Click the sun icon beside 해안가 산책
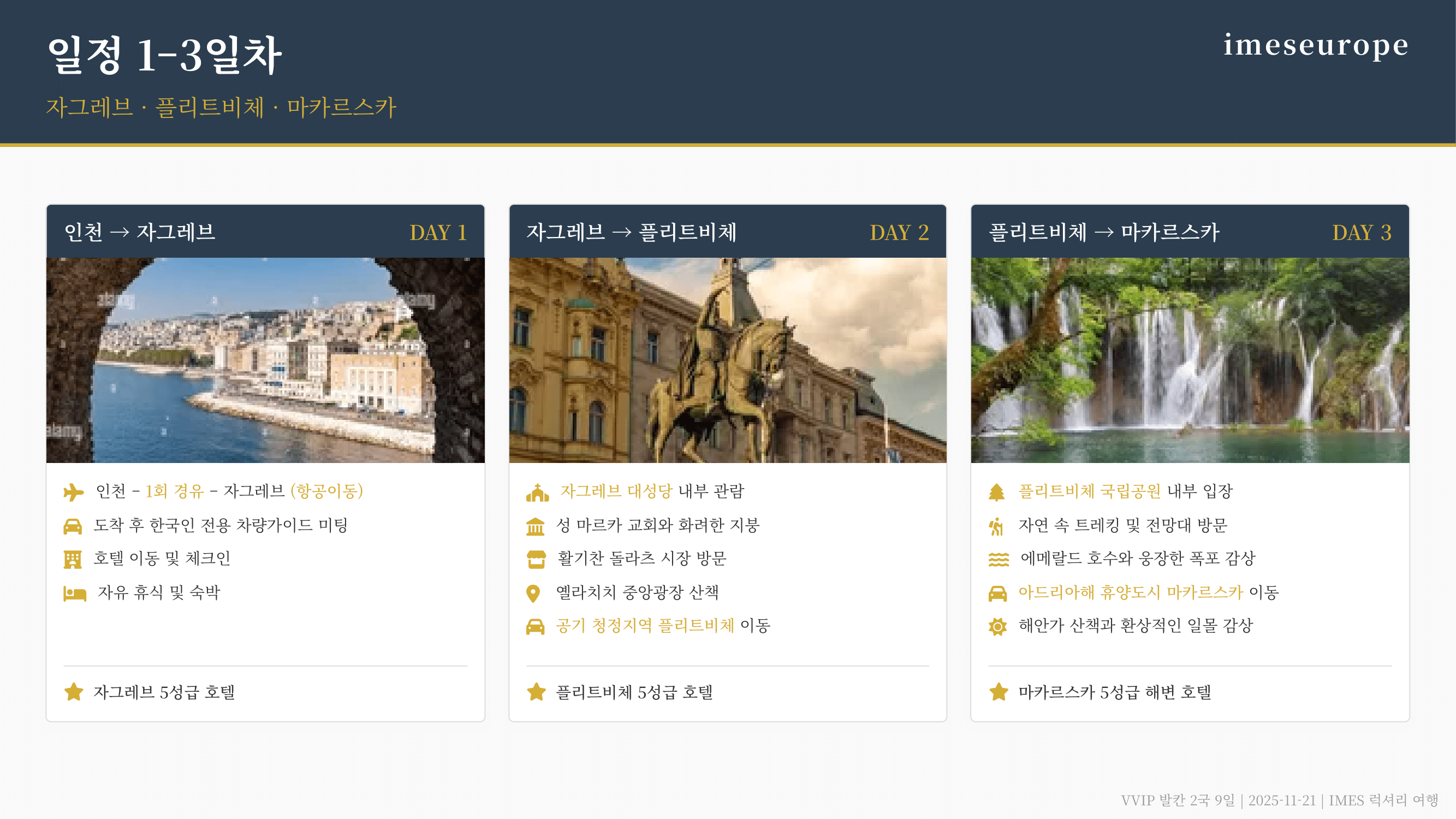Screen dimensions: 1456x819 pos(997,626)
